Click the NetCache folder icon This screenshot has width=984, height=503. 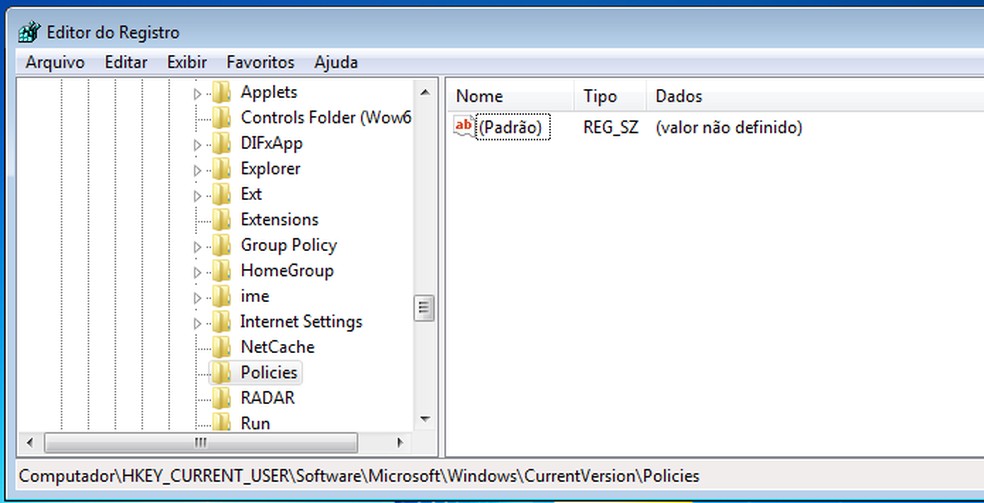click(222, 347)
